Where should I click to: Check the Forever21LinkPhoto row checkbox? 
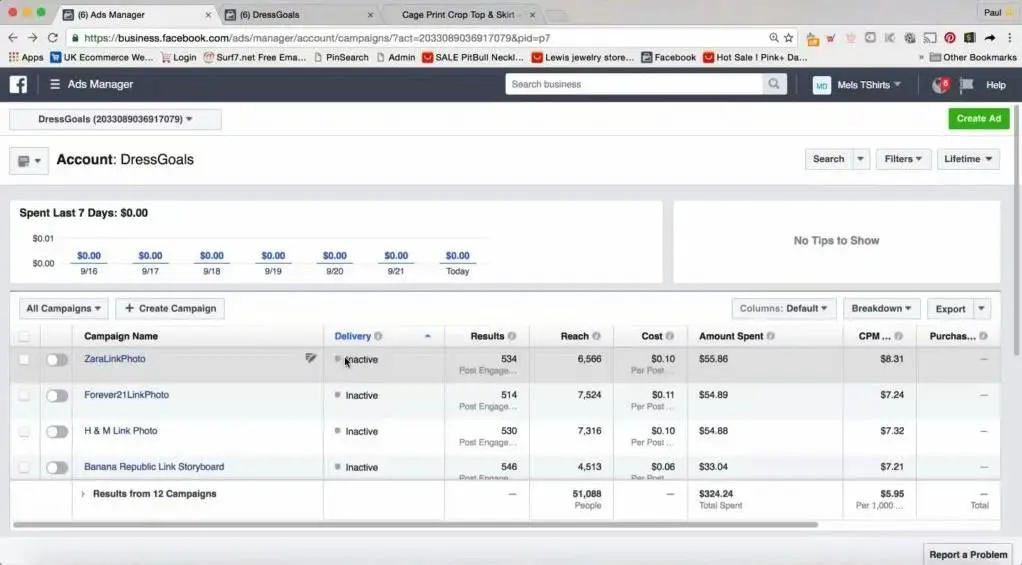pyautogui.click(x=24, y=396)
